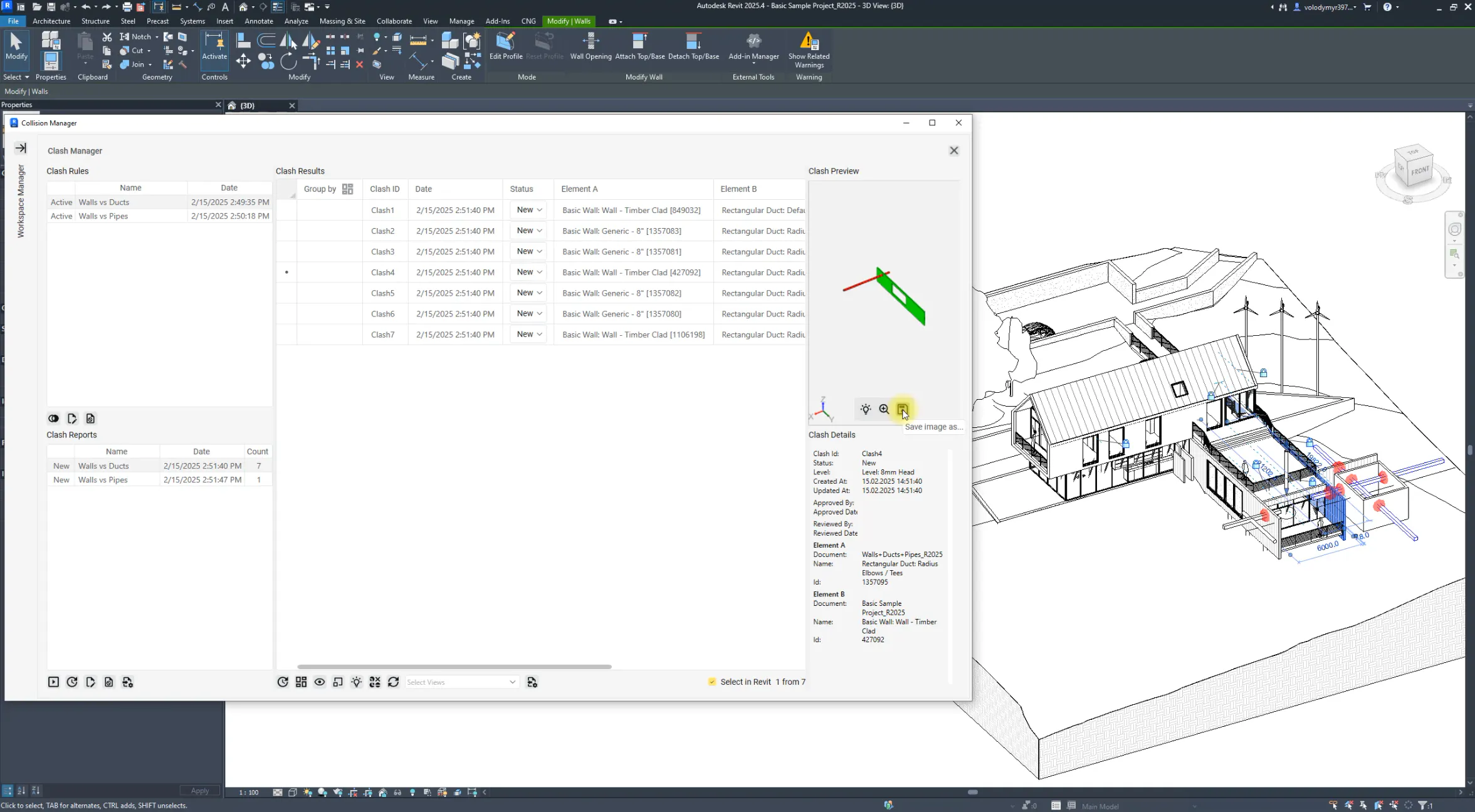Click the new clash rule overlapping-circles icon
This screenshot has width=1475, height=812.
coord(53,419)
